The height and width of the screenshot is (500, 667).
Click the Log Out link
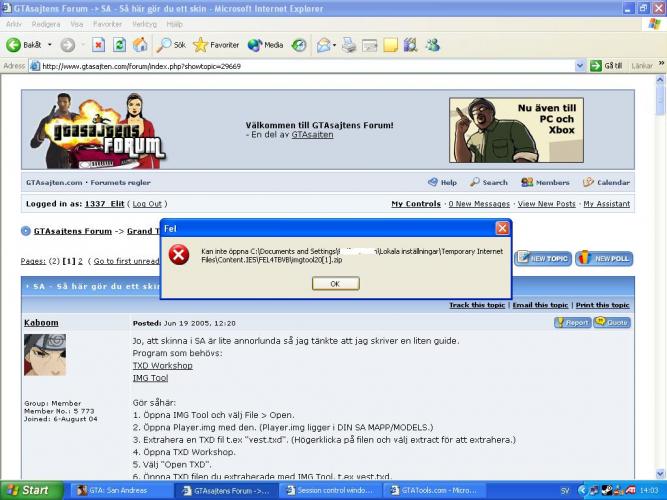click(147, 204)
